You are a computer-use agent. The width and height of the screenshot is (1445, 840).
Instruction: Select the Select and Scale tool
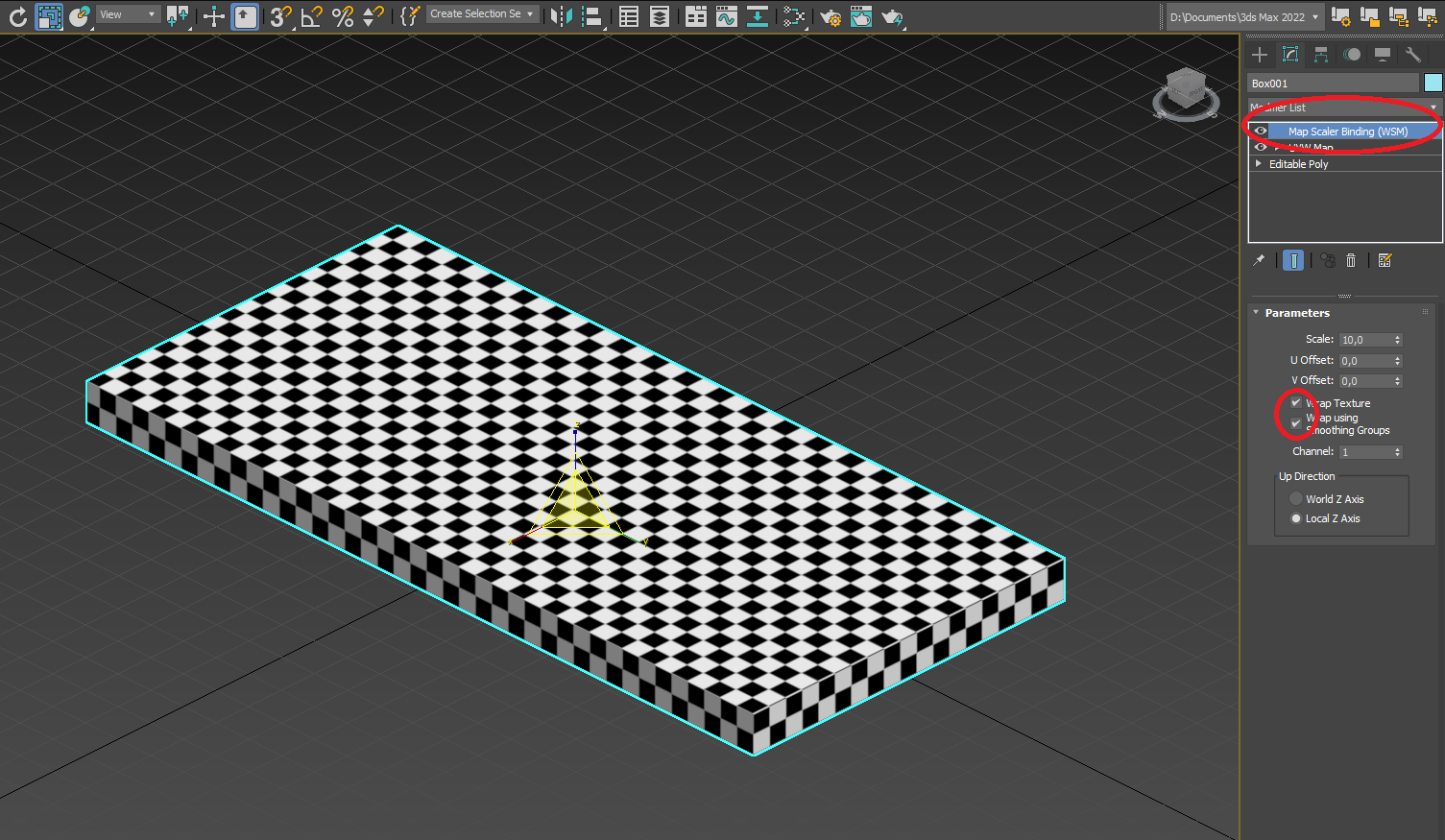48,16
